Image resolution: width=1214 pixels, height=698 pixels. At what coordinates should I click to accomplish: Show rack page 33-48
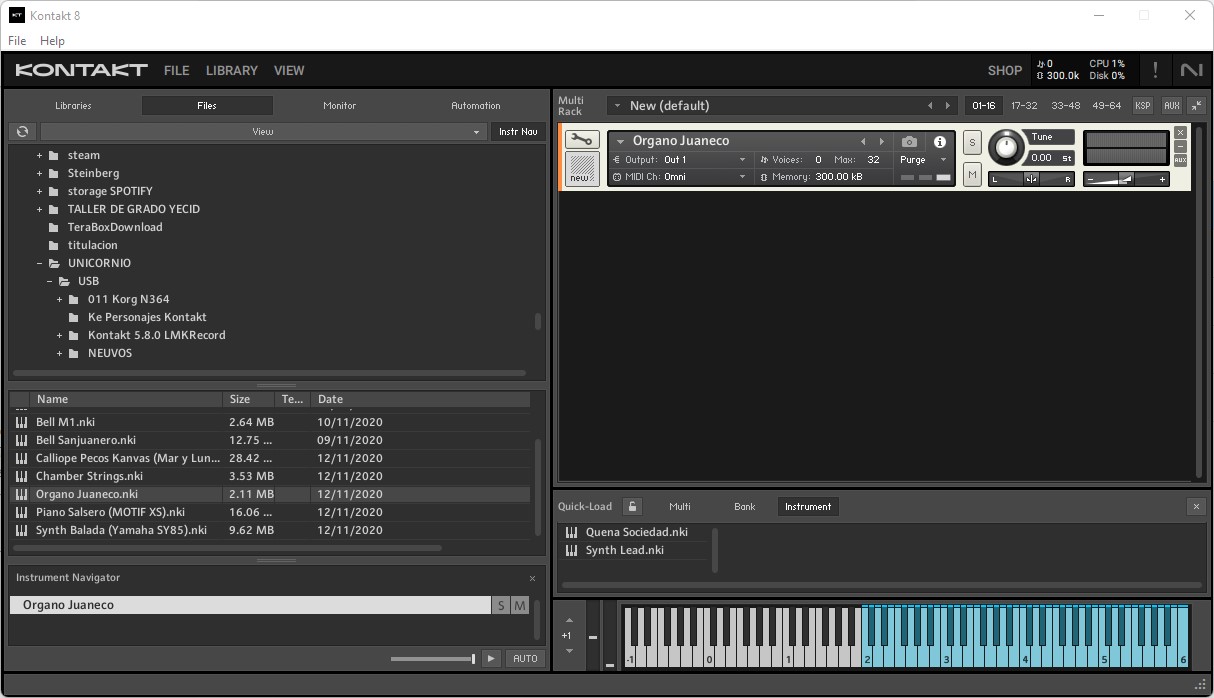[x=1065, y=105]
